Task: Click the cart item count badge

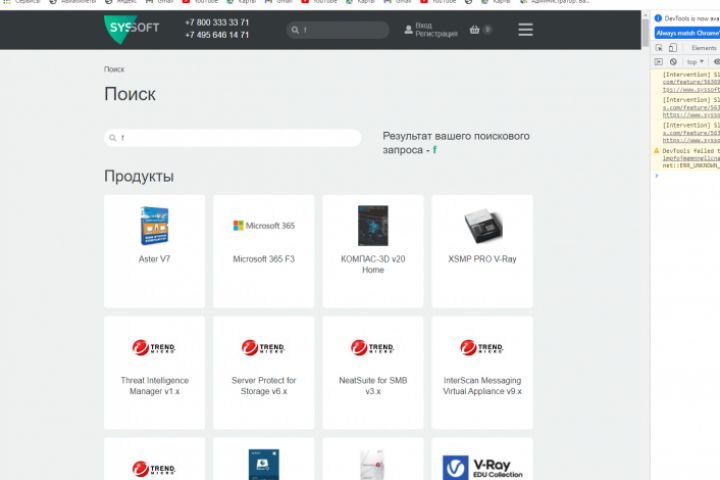Action: [x=488, y=29]
